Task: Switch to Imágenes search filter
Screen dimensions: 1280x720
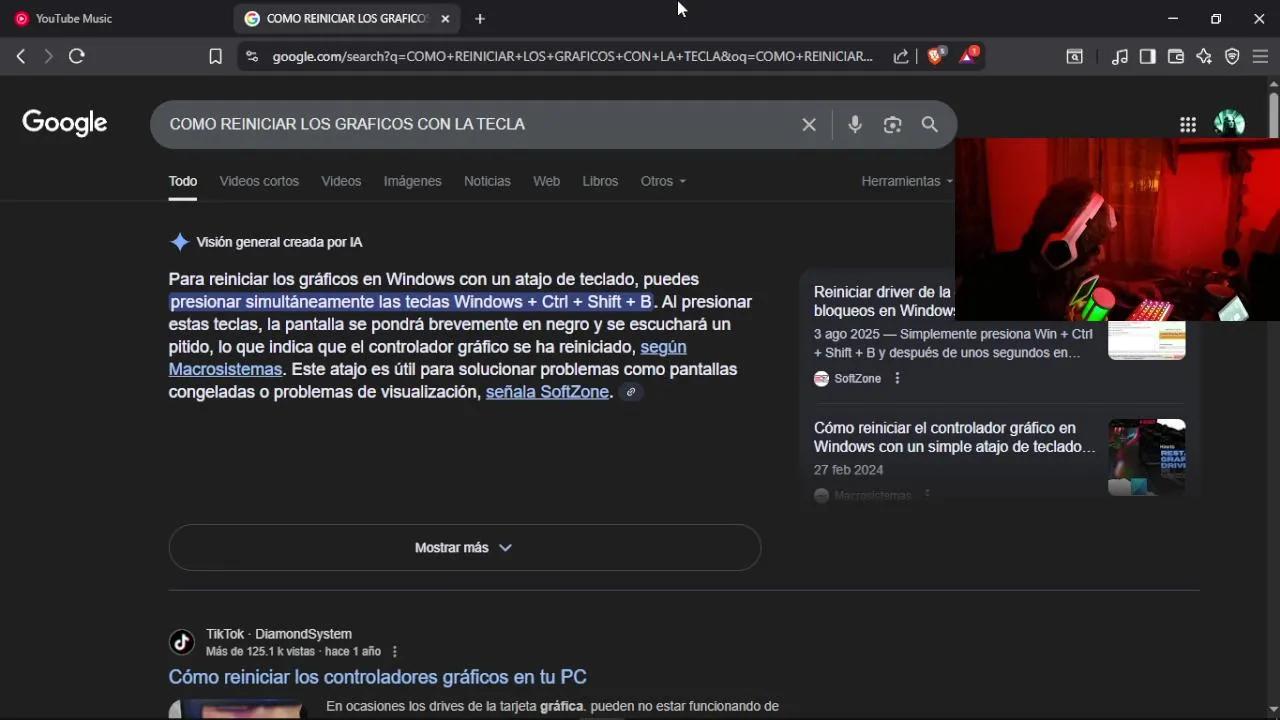Action: [412, 181]
